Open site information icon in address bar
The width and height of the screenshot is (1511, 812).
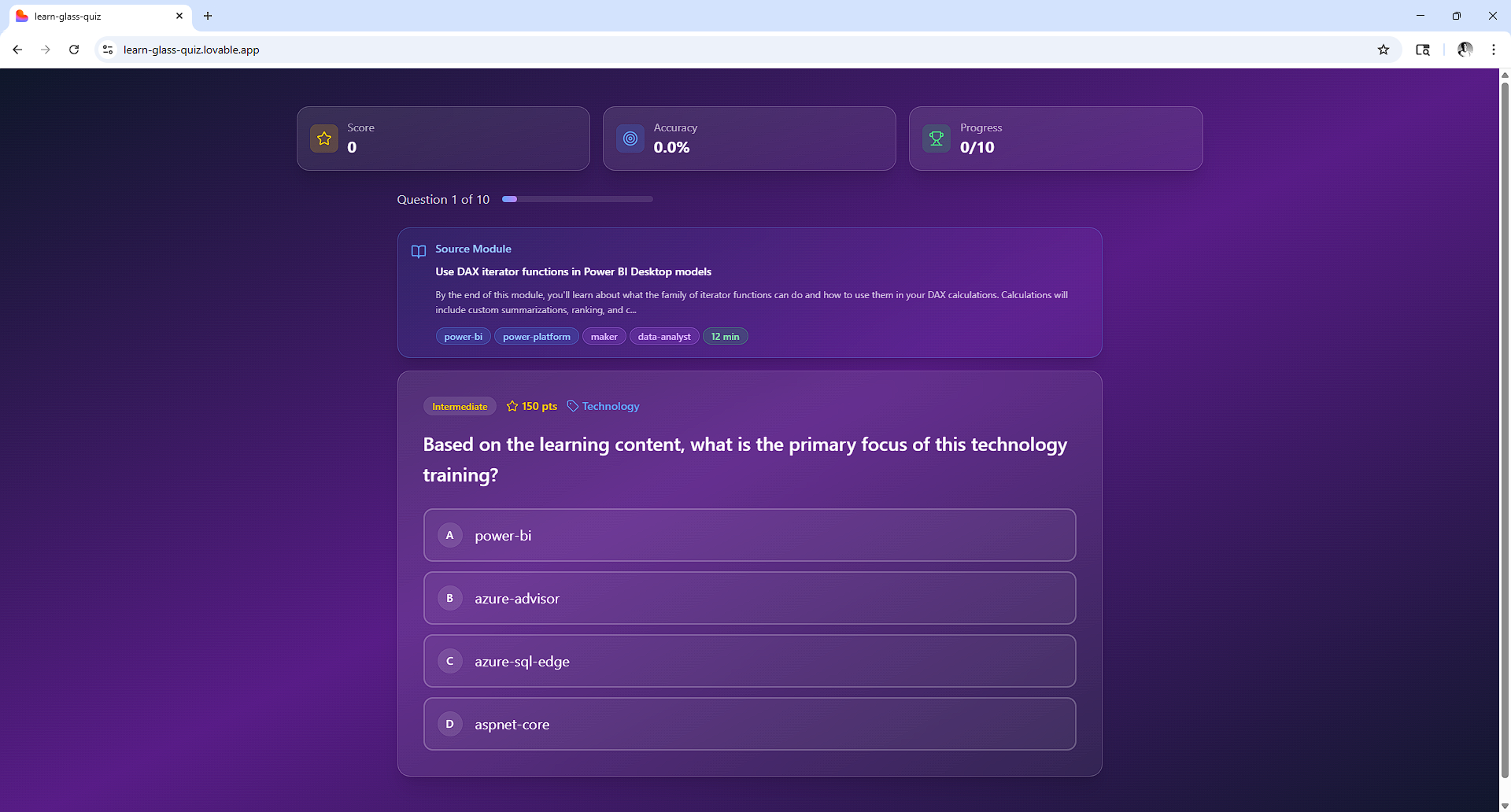108,50
